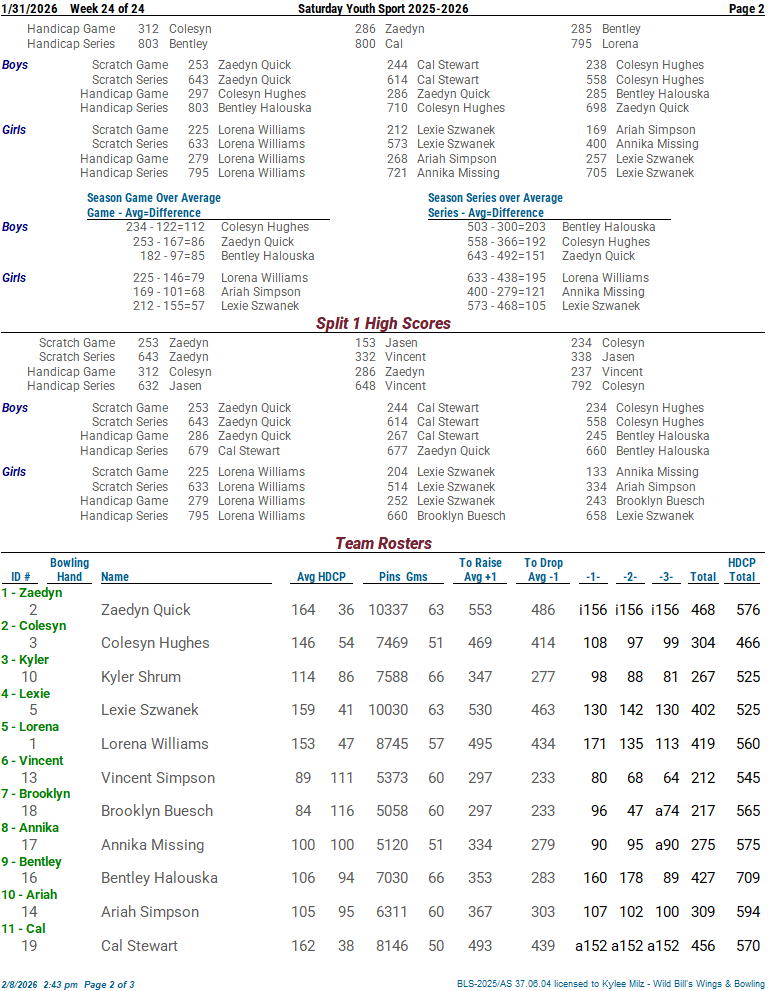Click Zaedyn Quick's pins value 10337
Image resolution: width=768 pixels, height=991 pixels.
(388, 610)
